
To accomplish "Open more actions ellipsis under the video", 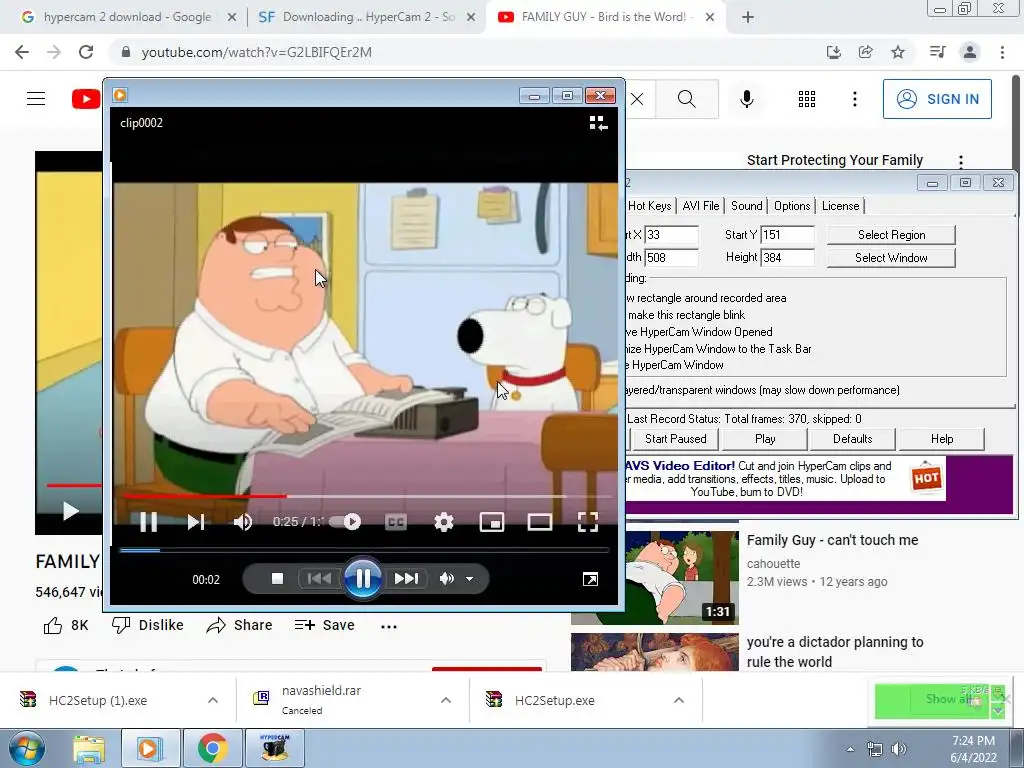I will coord(389,626).
